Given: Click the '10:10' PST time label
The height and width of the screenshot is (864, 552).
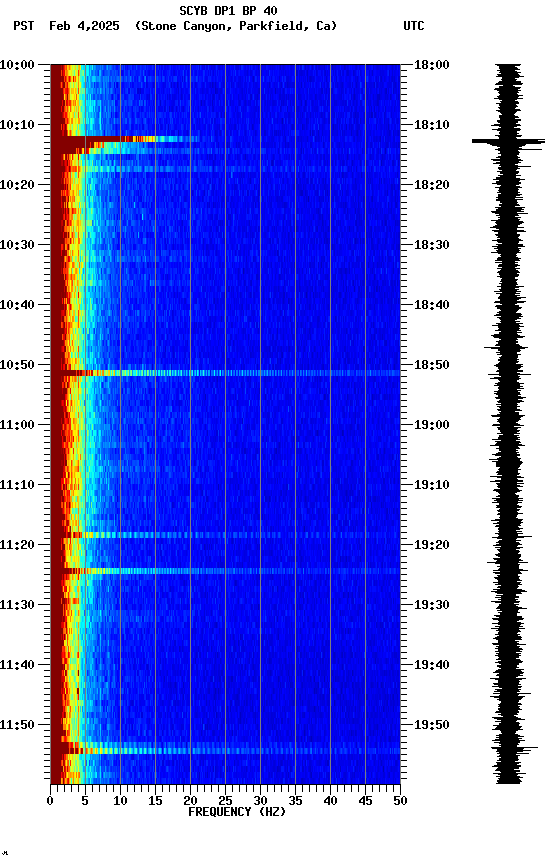Looking at the screenshot, I should [17, 125].
